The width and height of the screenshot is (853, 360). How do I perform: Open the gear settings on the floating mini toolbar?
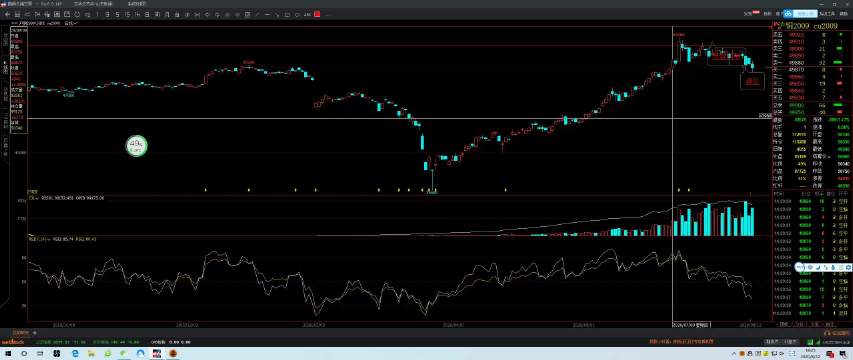click(848, 267)
